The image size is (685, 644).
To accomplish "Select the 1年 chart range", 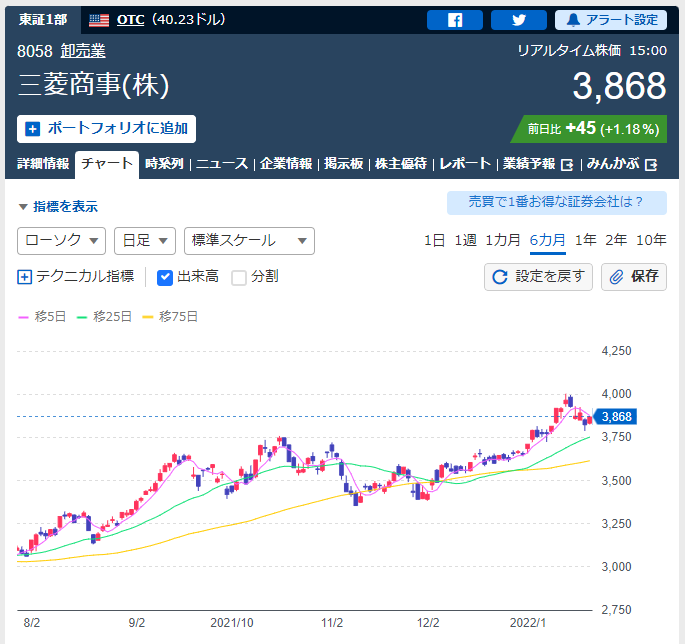I will click(585, 240).
